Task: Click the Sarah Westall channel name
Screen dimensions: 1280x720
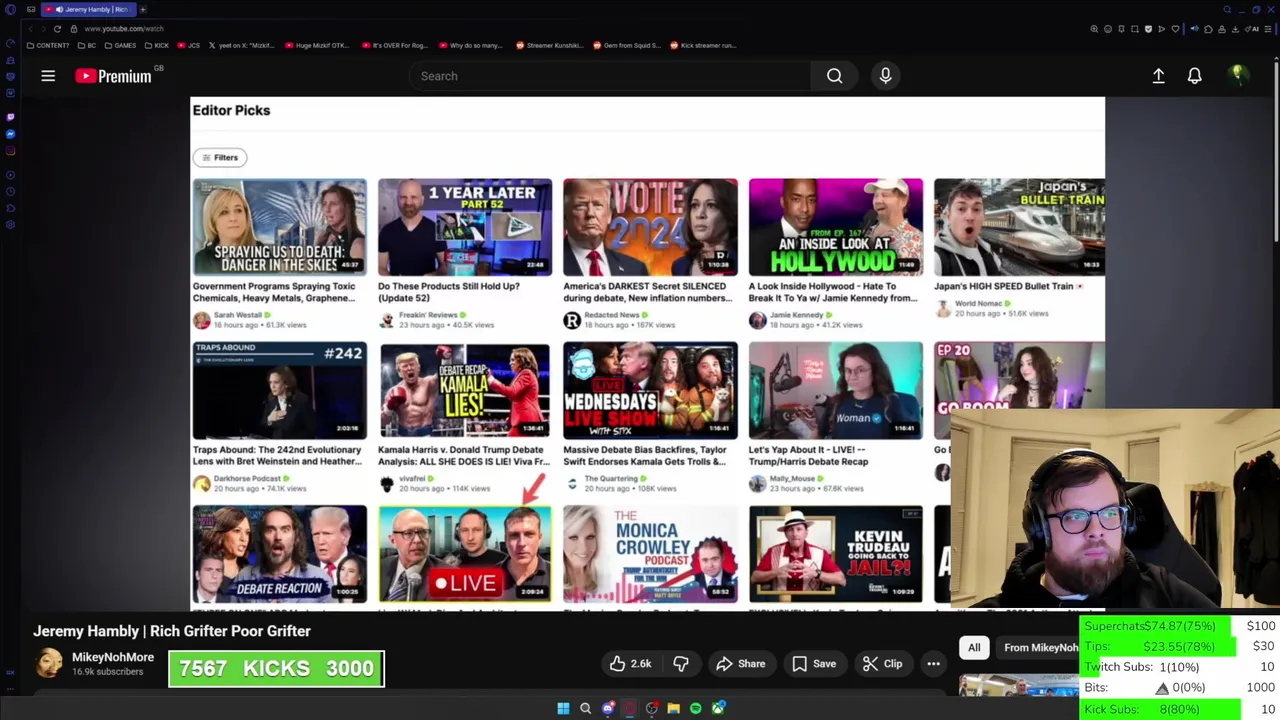Action: coord(237,315)
